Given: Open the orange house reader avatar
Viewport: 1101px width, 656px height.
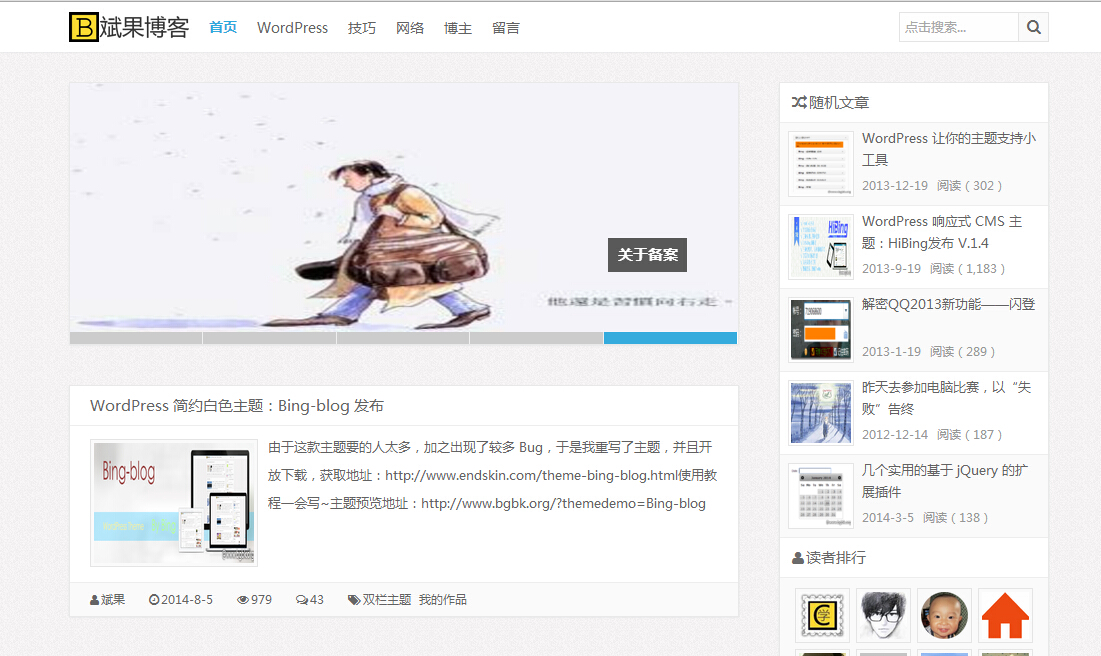Looking at the screenshot, I should [1006, 615].
